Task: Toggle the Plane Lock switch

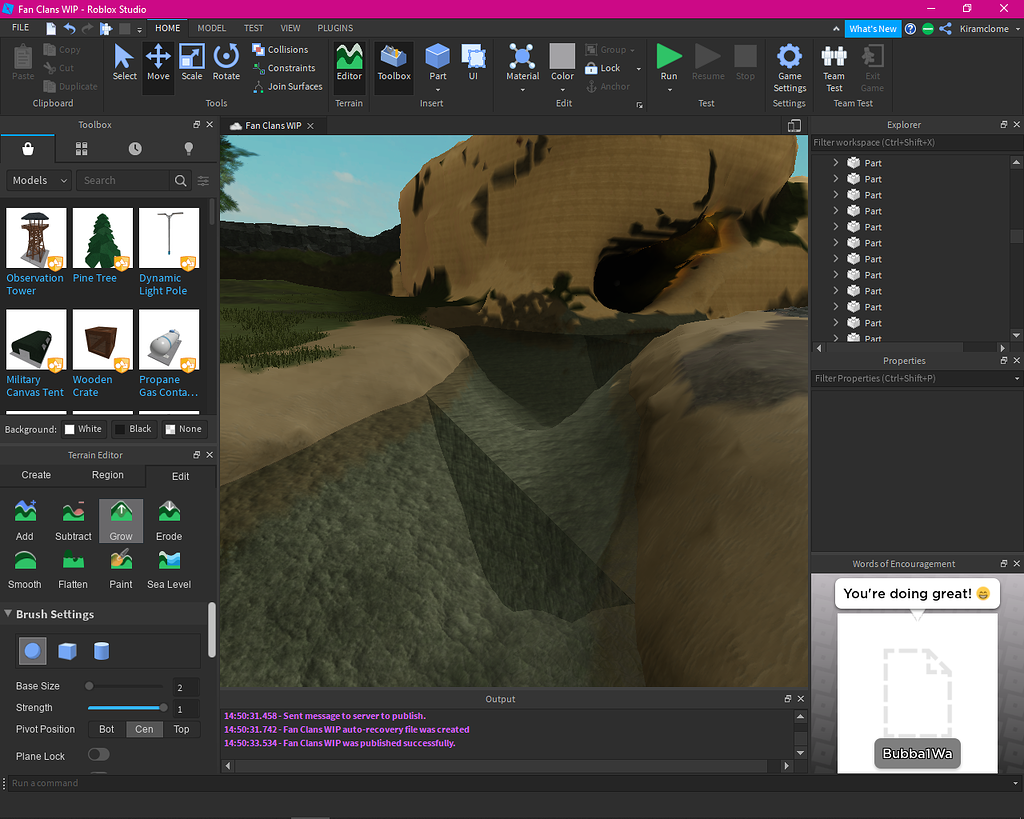Action: click(x=97, y=755)
